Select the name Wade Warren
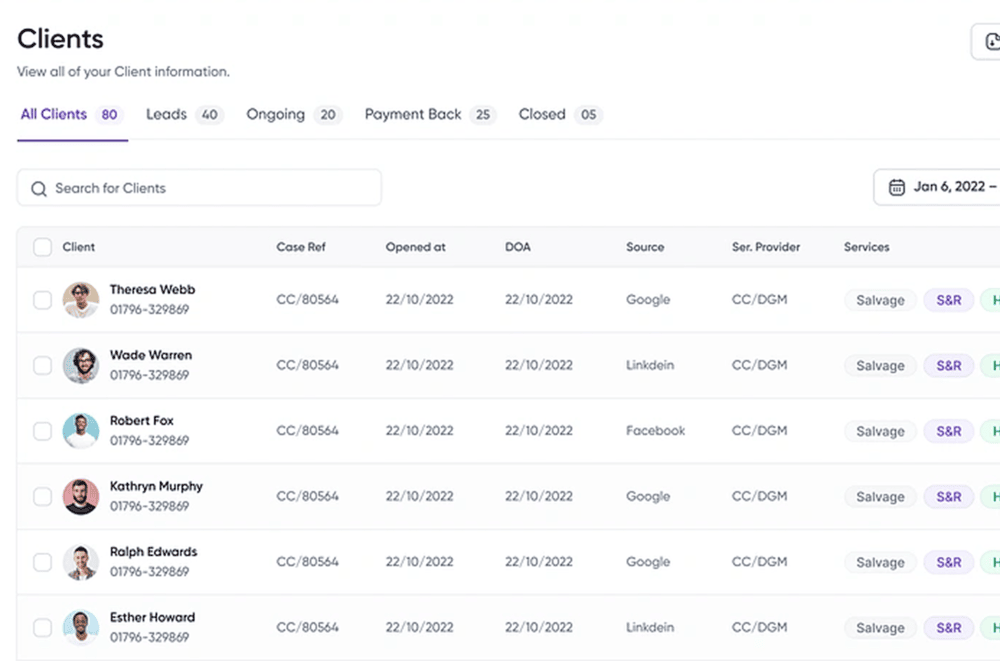The image size is (1000, 661). pos(151,355)
